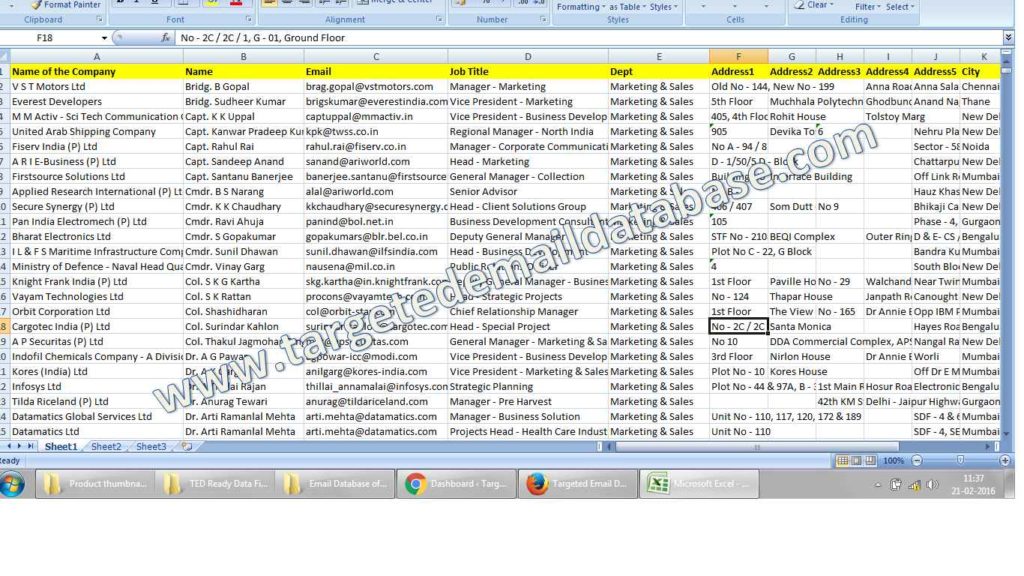Switch to Chrome Dashboard window

[x=455, y=484]
